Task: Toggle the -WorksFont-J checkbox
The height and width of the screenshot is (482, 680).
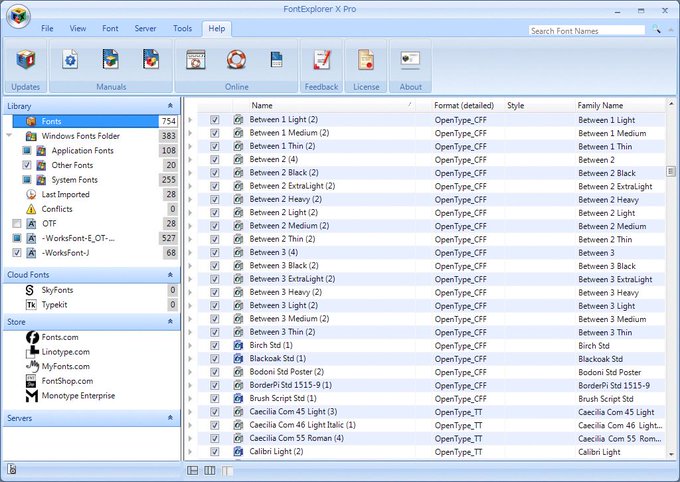Action: (x=16, y=253)
